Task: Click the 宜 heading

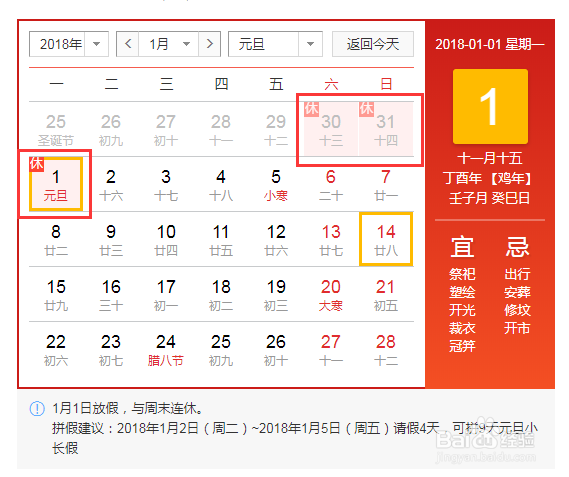Action: coord(462,246)
